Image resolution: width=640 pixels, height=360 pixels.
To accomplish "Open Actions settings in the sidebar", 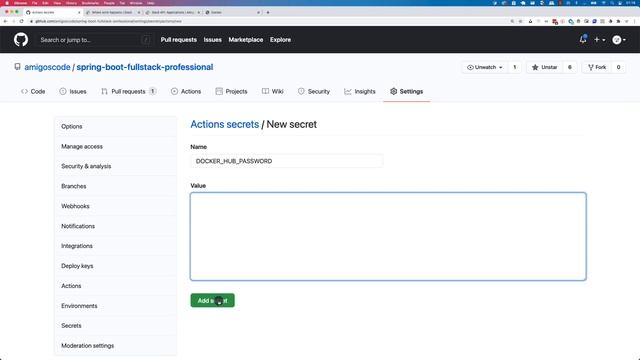I will pyautogui.click(x=116, y=286).
